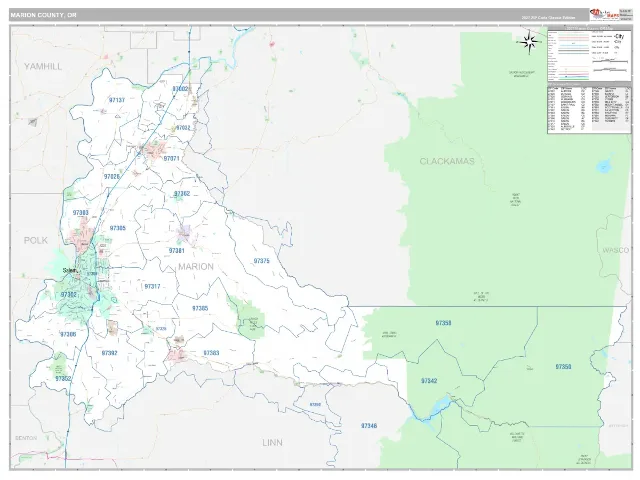Click the LINN county label
The width and height of the screenshot is (640, 480).
pos(272,442)
